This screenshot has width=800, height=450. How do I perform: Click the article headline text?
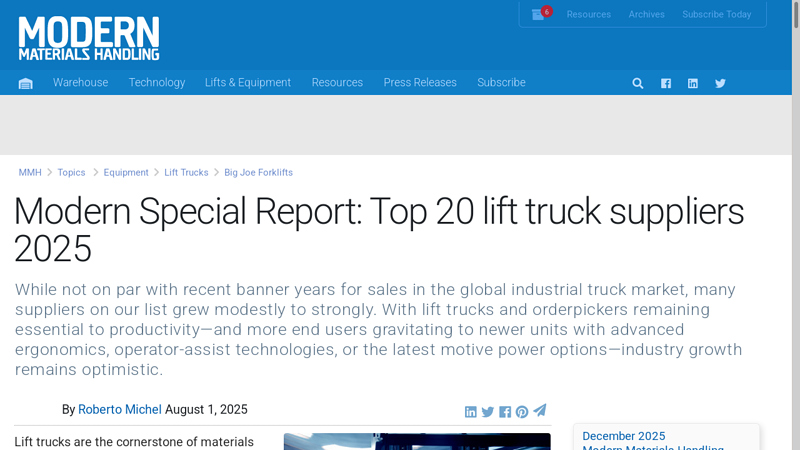[x=379, y=230]
